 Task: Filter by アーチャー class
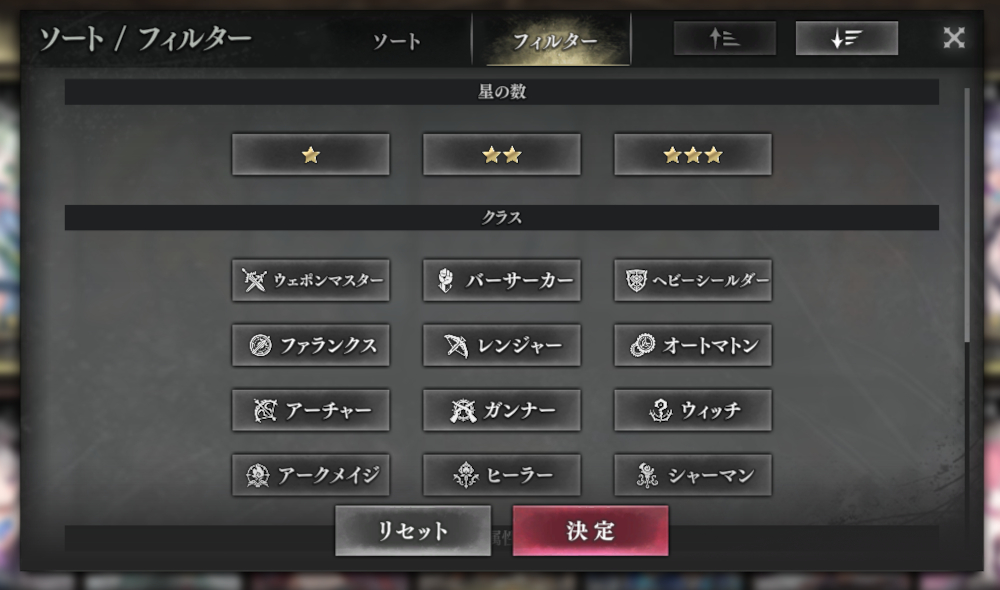tap(311, 410)
